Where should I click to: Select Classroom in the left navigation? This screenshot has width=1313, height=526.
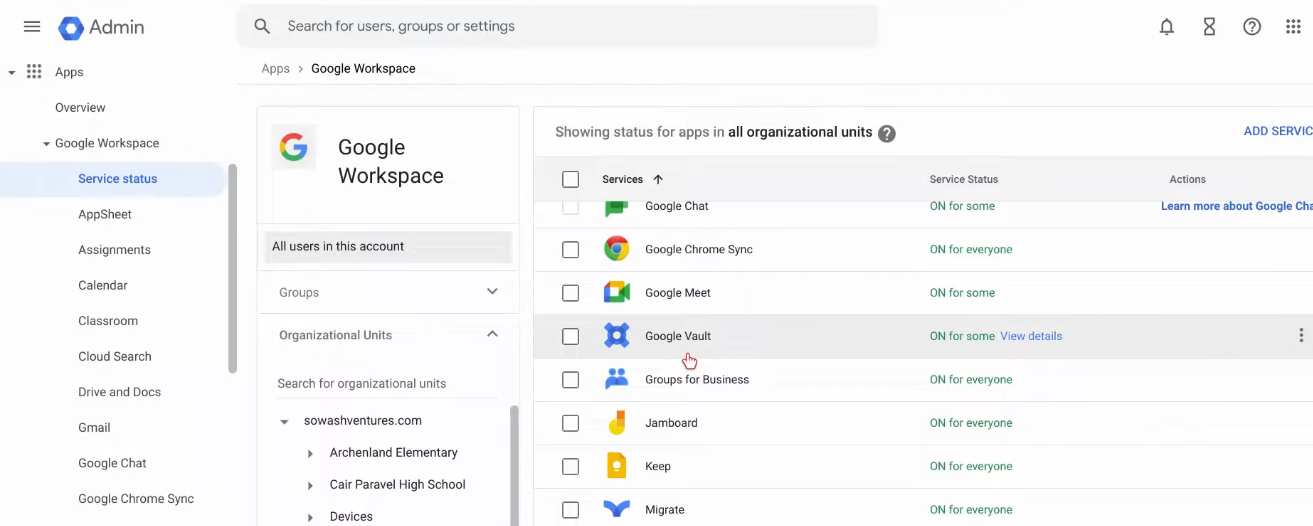108,321
